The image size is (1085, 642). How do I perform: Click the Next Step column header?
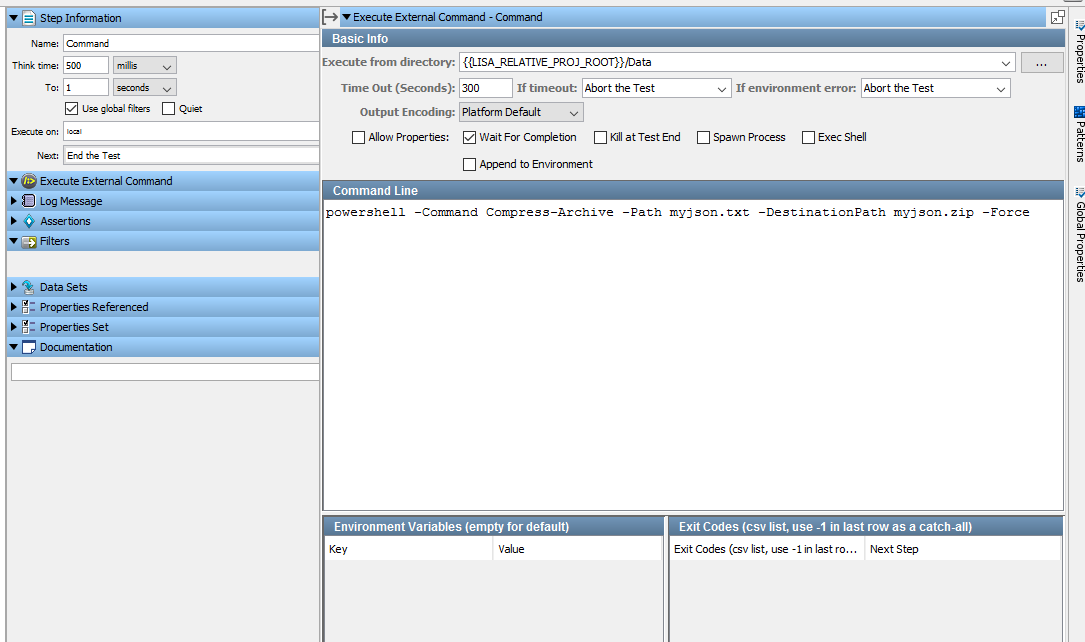(963, 549)
